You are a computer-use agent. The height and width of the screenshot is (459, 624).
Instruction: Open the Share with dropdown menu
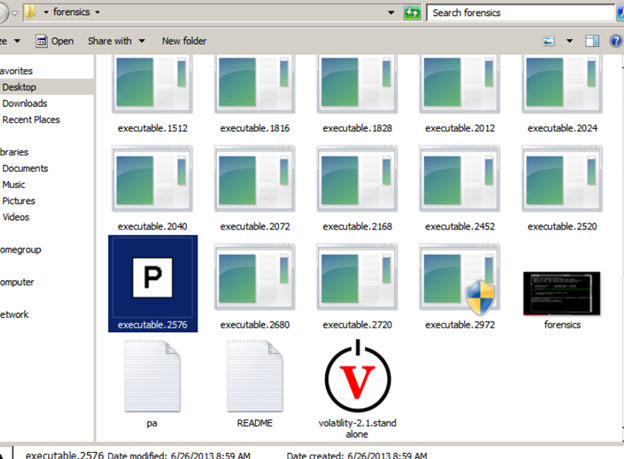115,41
